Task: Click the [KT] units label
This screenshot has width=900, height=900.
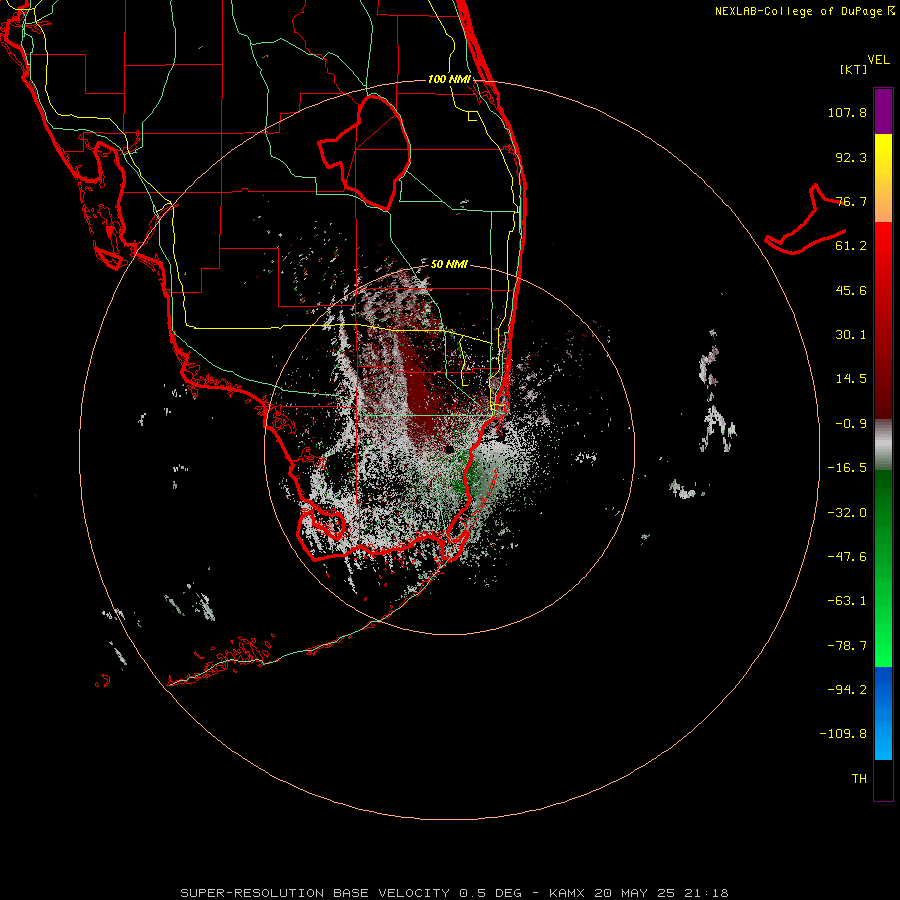Action: [x=854, y=69]
